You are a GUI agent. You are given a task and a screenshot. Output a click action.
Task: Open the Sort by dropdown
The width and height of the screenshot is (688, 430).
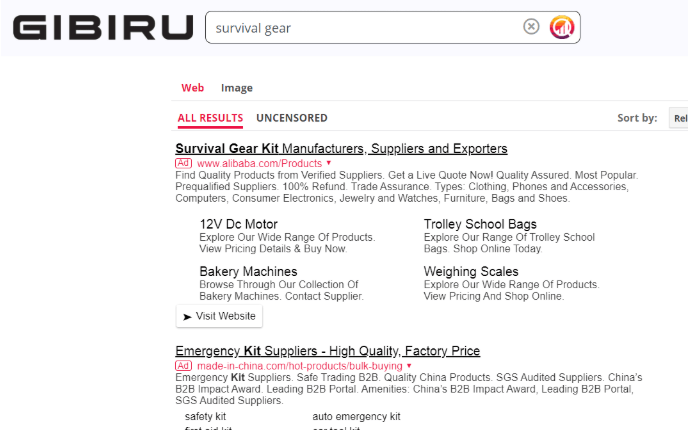click(x=678, y=118)
